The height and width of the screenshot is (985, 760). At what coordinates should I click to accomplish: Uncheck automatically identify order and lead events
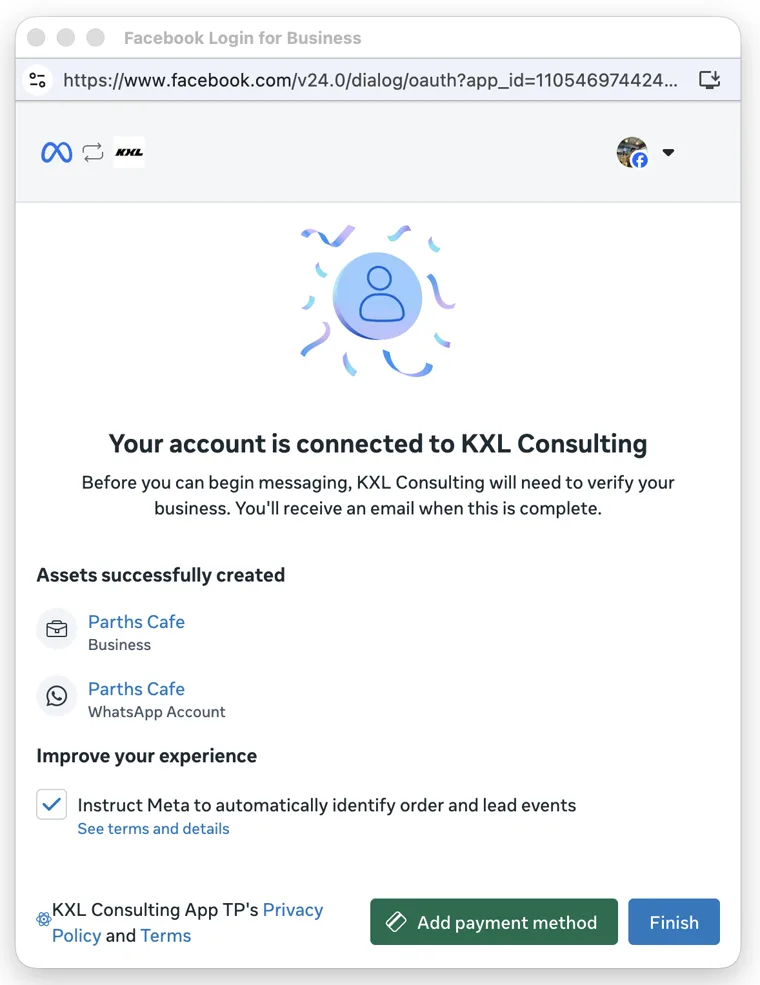tap(52, 805)
